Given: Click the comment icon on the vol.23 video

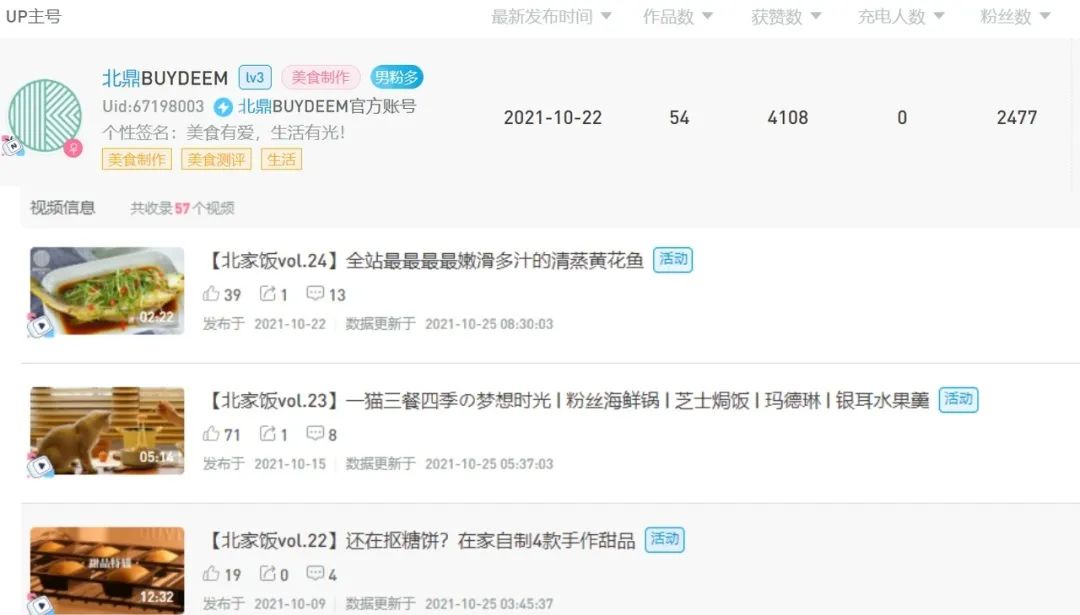Looking at the screenshot, I should tap(315, 433).
